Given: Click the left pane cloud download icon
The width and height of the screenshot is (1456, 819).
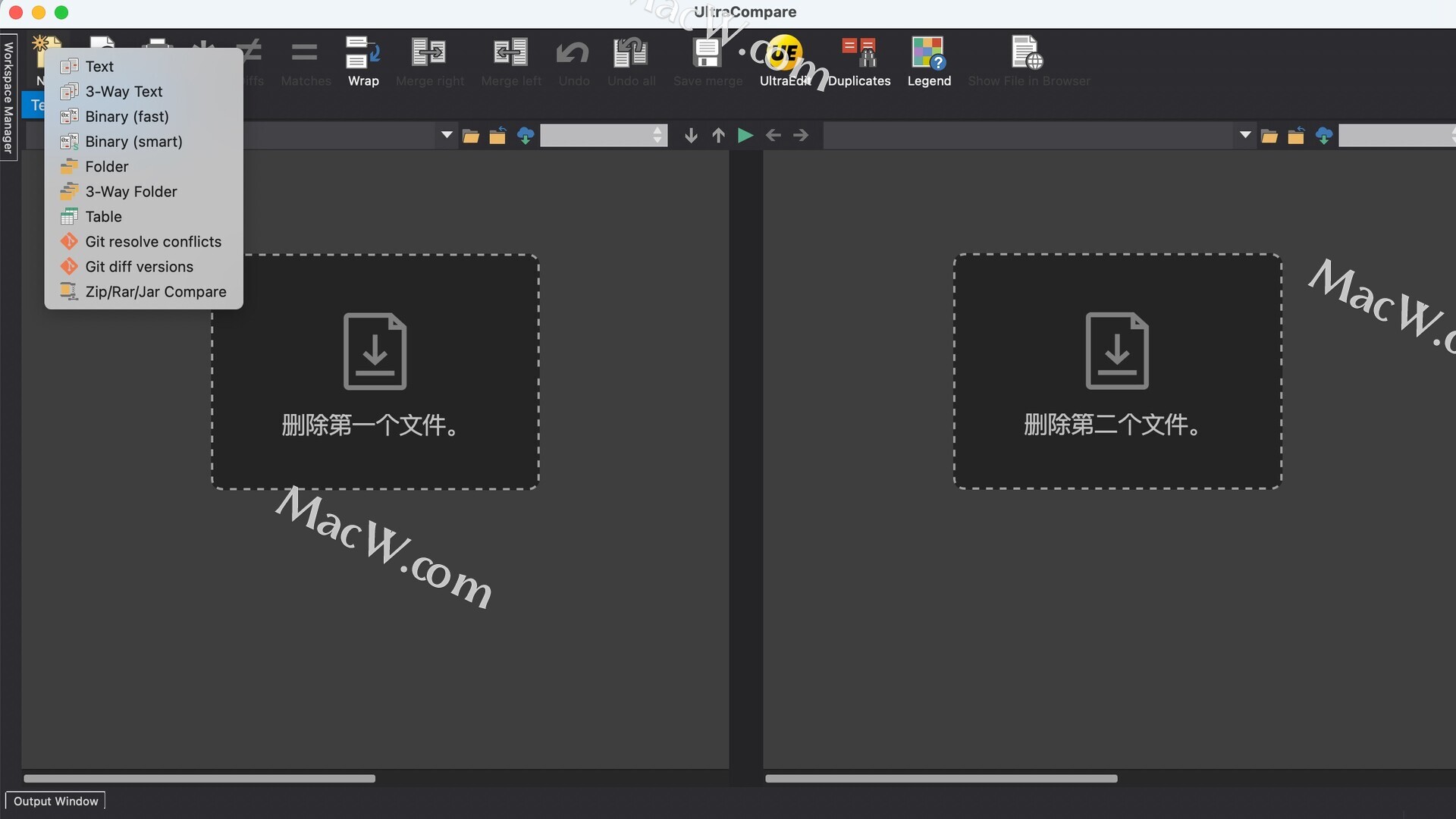Looking at the screenshot, I should point(526,136).
